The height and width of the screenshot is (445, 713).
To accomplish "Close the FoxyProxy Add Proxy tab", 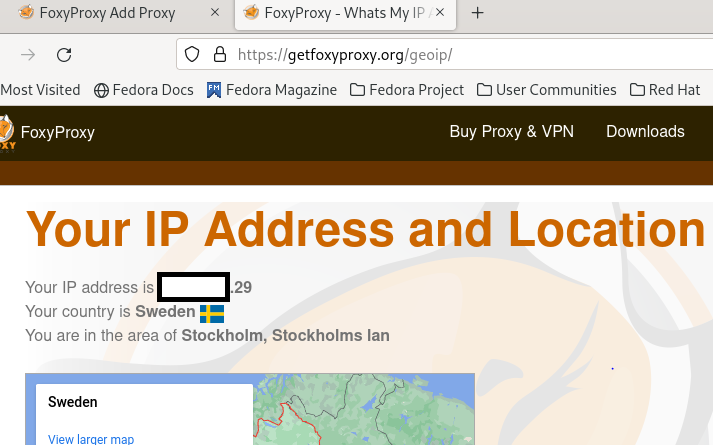I will (x=215, y=13).
